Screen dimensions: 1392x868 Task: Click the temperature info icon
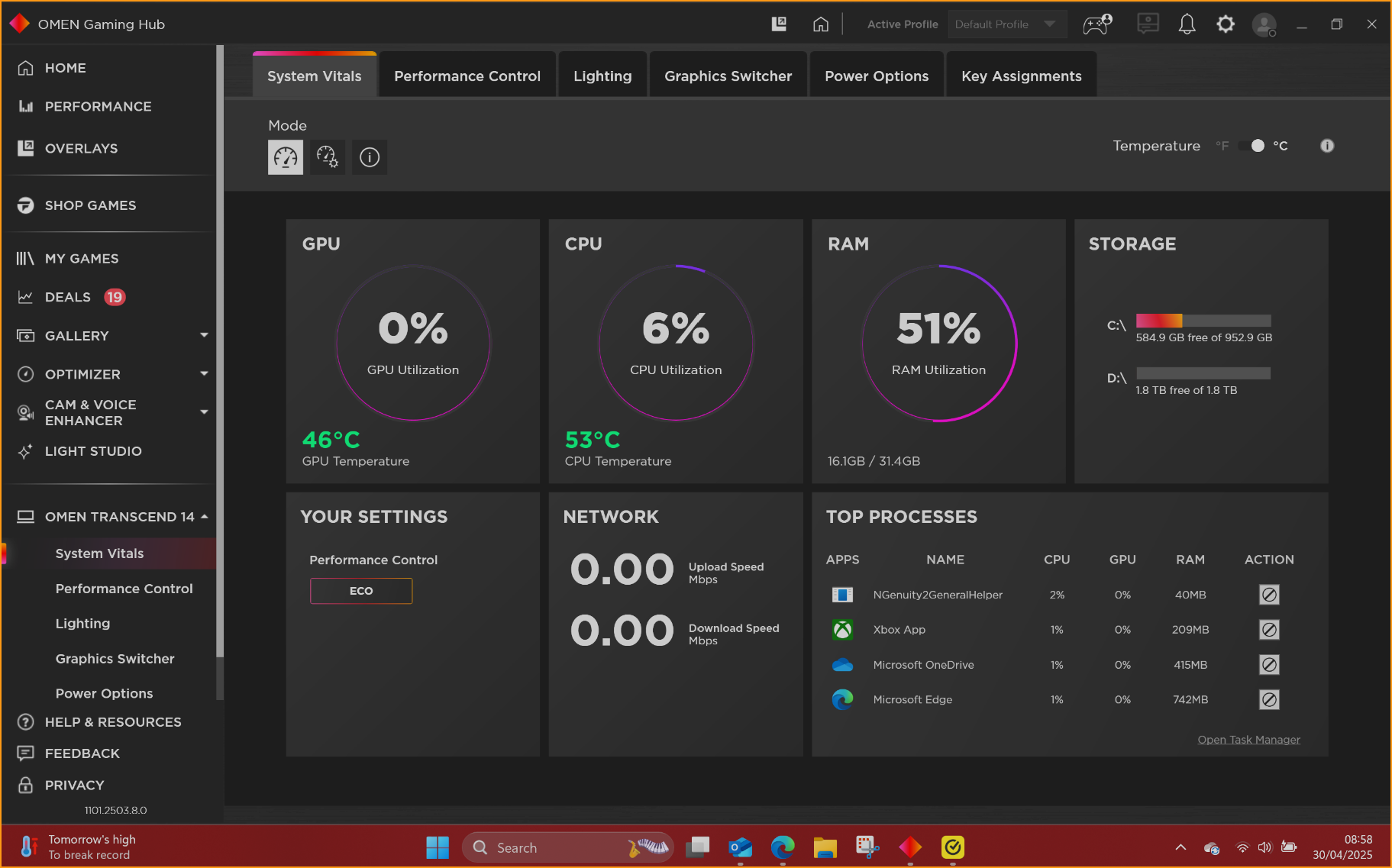coord(1327,146)
